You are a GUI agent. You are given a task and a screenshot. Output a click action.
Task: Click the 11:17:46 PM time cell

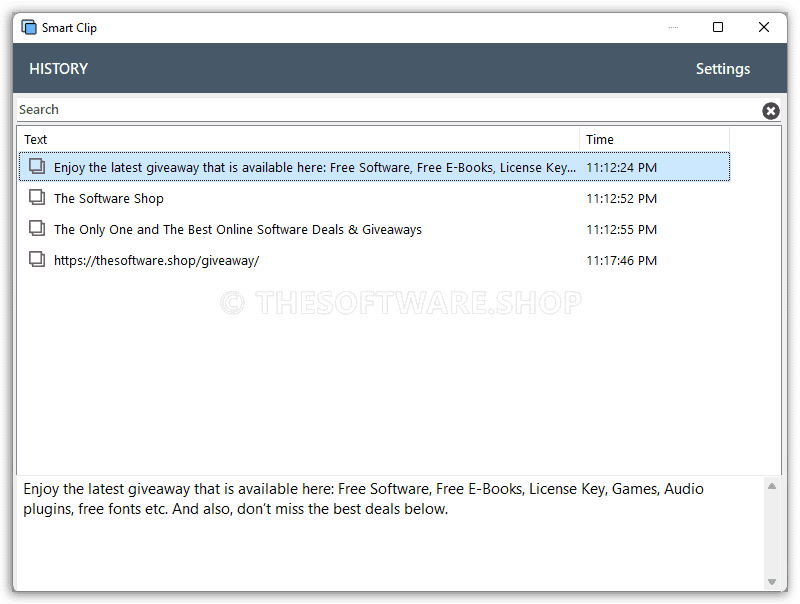coord(621,261)
